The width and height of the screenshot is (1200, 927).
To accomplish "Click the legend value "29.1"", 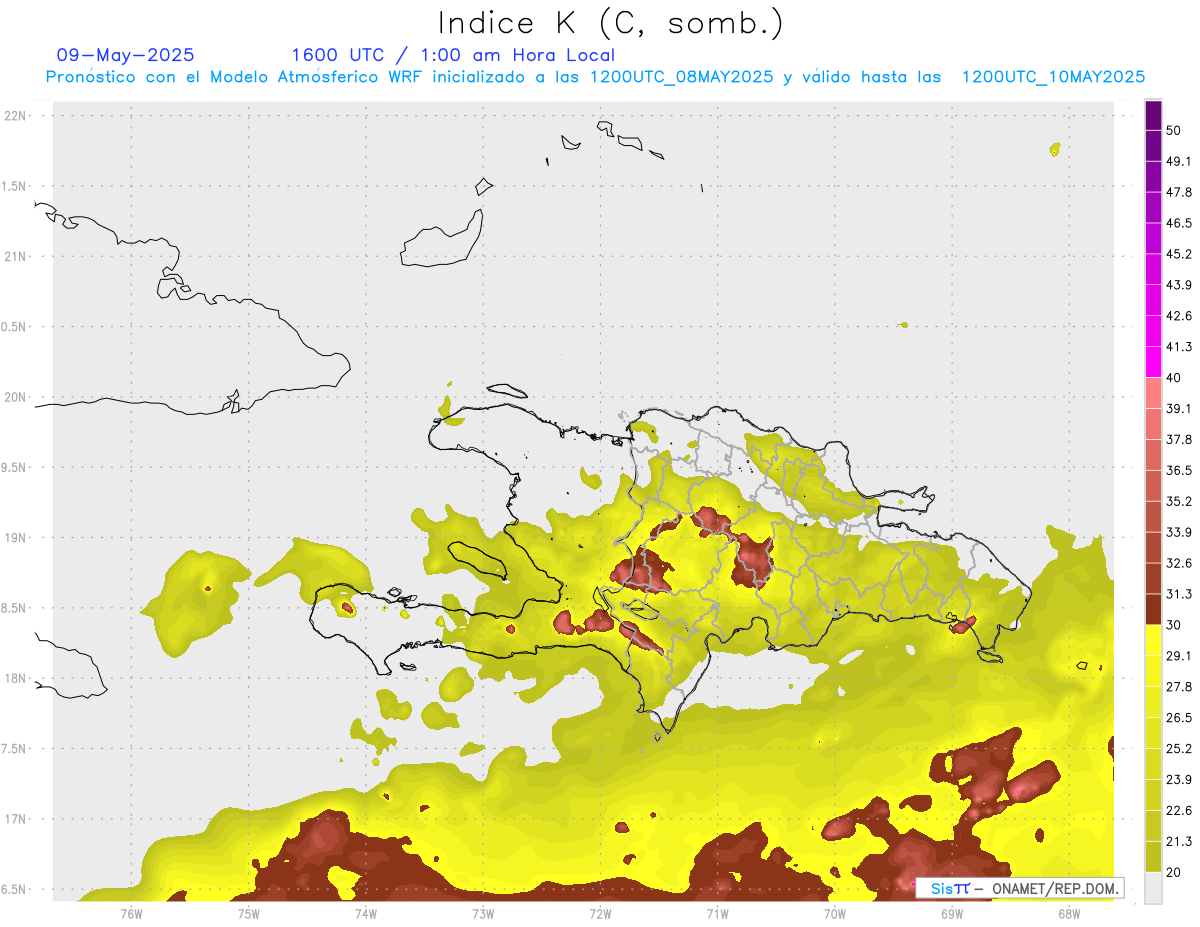I will click(1180, 656).
